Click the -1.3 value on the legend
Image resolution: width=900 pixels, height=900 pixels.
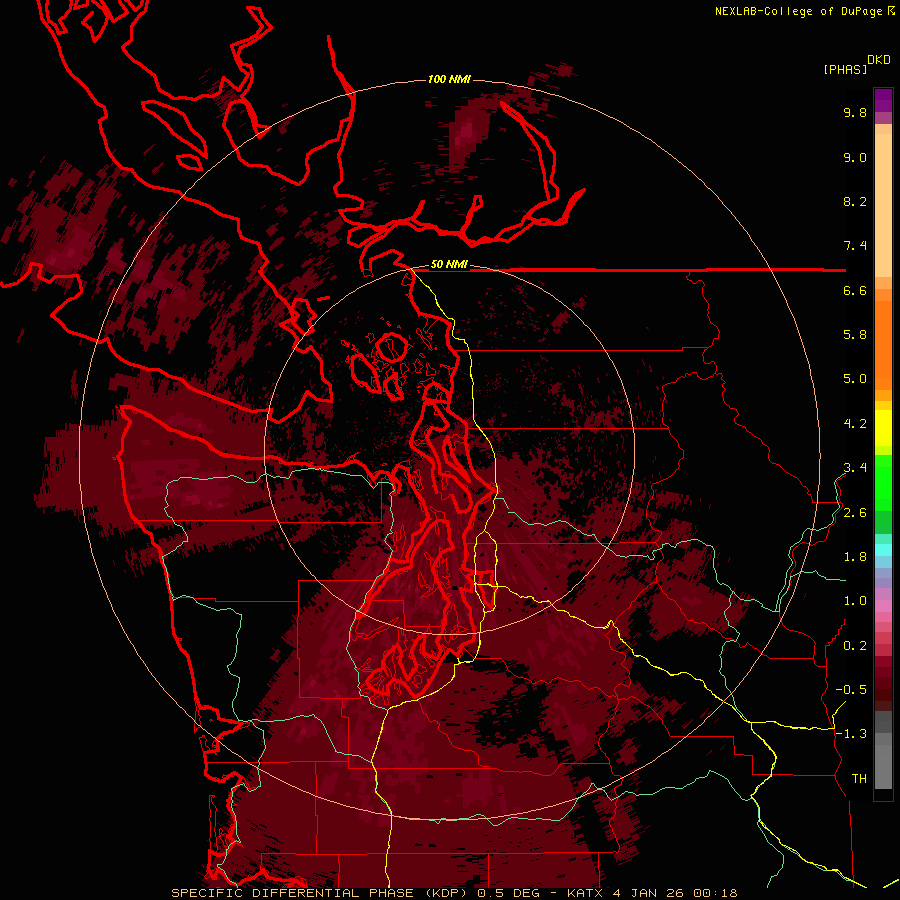pos(851,734)
